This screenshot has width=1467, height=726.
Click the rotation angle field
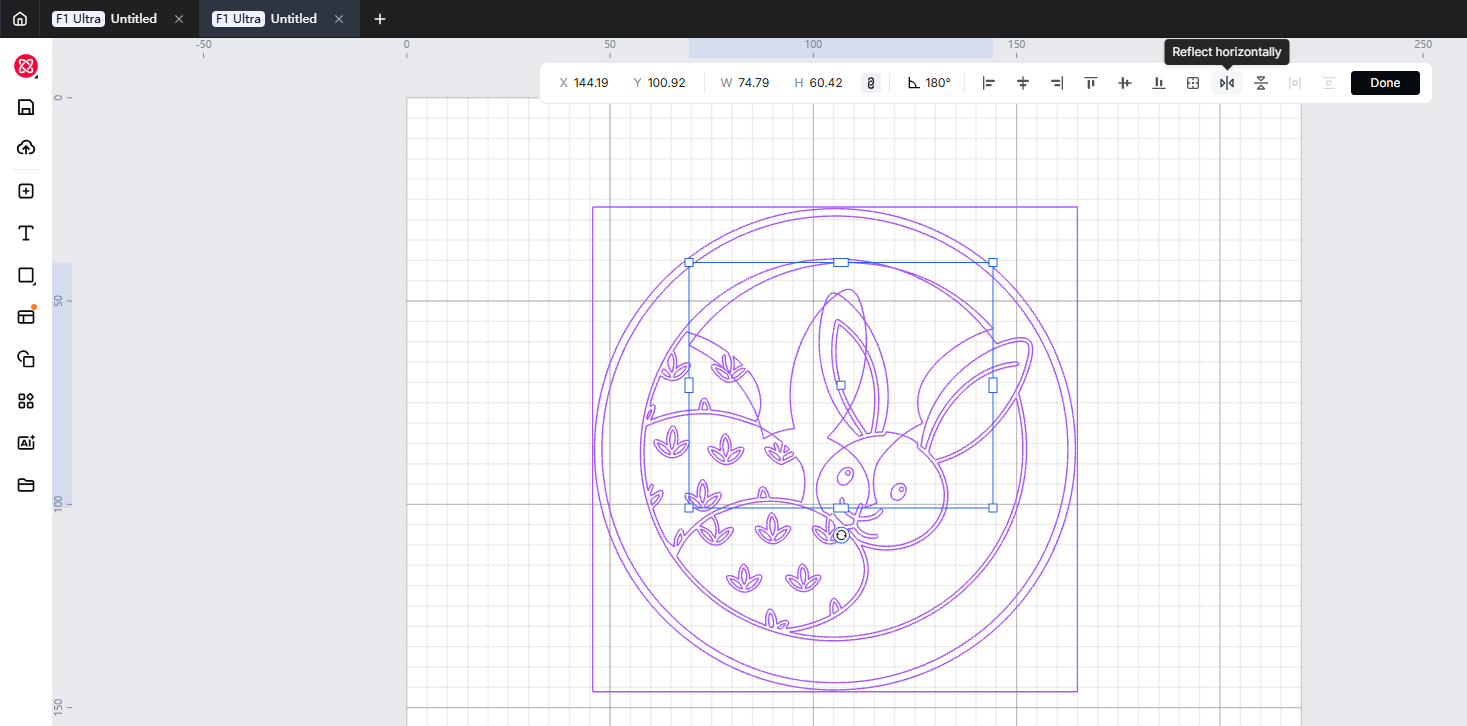[938, 83]
